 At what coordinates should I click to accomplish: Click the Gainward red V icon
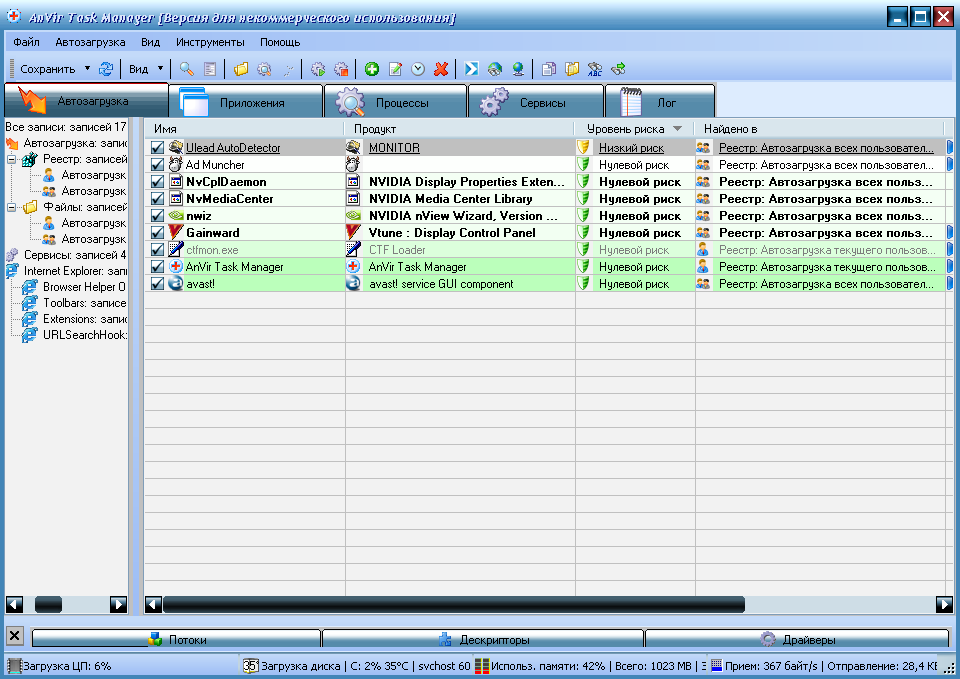pos(176,233)
